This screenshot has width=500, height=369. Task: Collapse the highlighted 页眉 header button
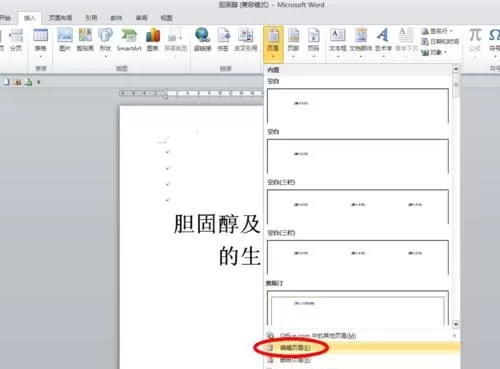273,44
